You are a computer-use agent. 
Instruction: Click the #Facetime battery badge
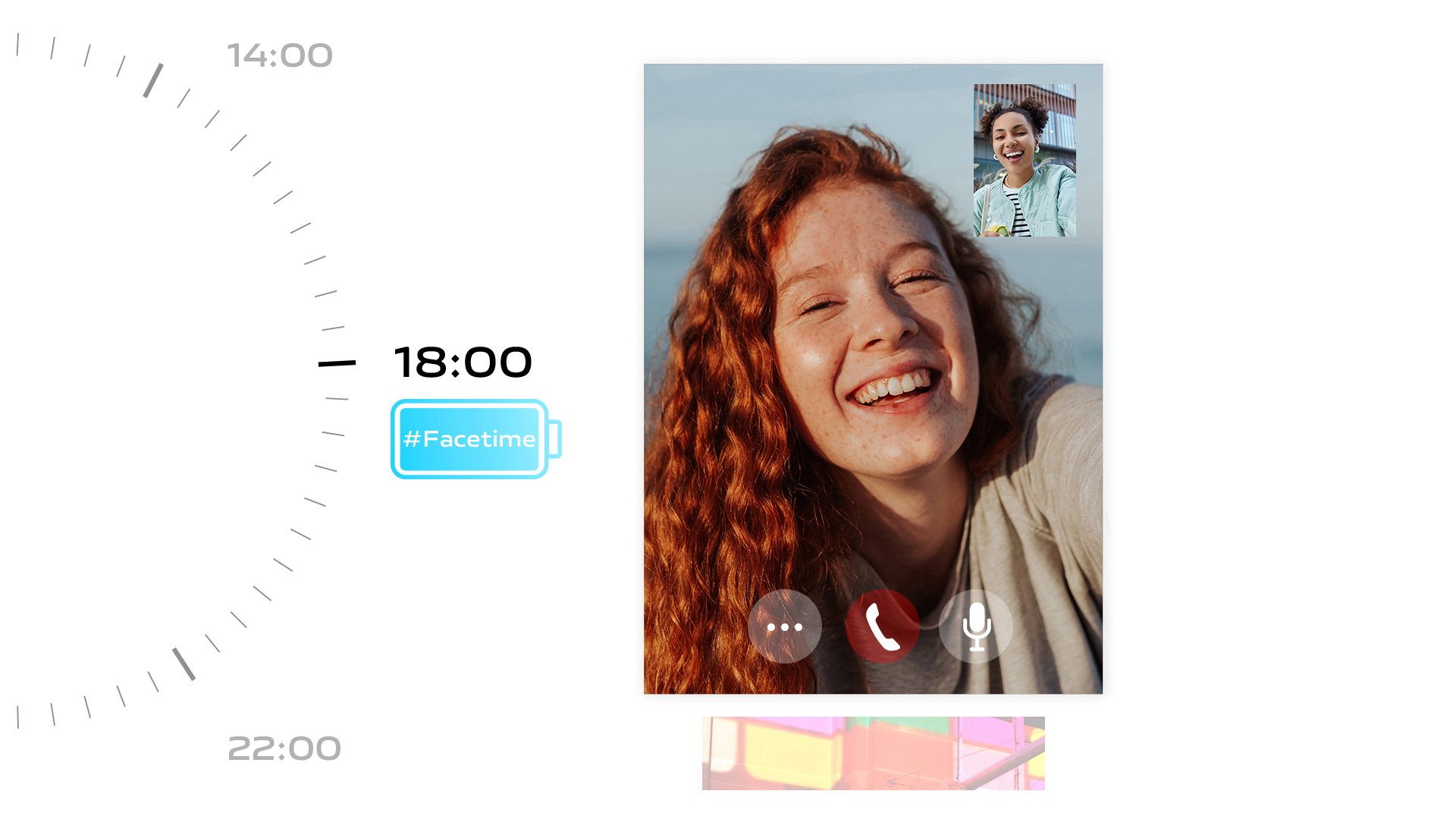[x=476, y=439]
